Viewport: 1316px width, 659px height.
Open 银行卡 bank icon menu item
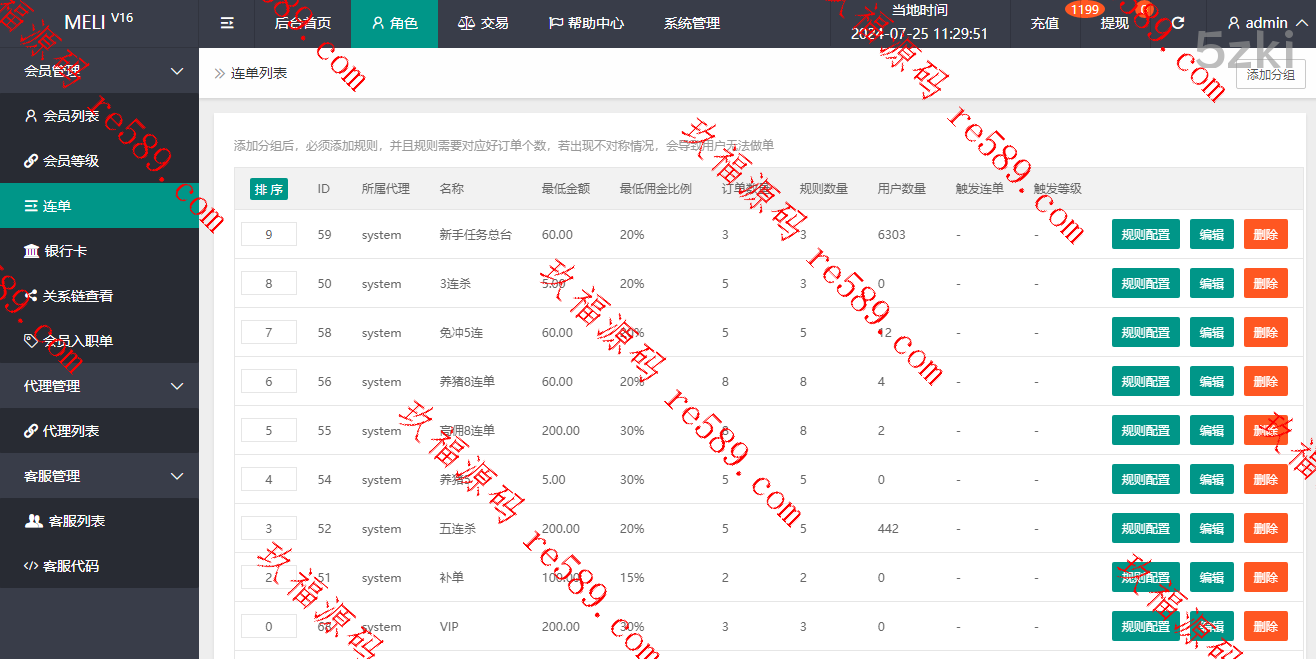[x=31, y=251]
